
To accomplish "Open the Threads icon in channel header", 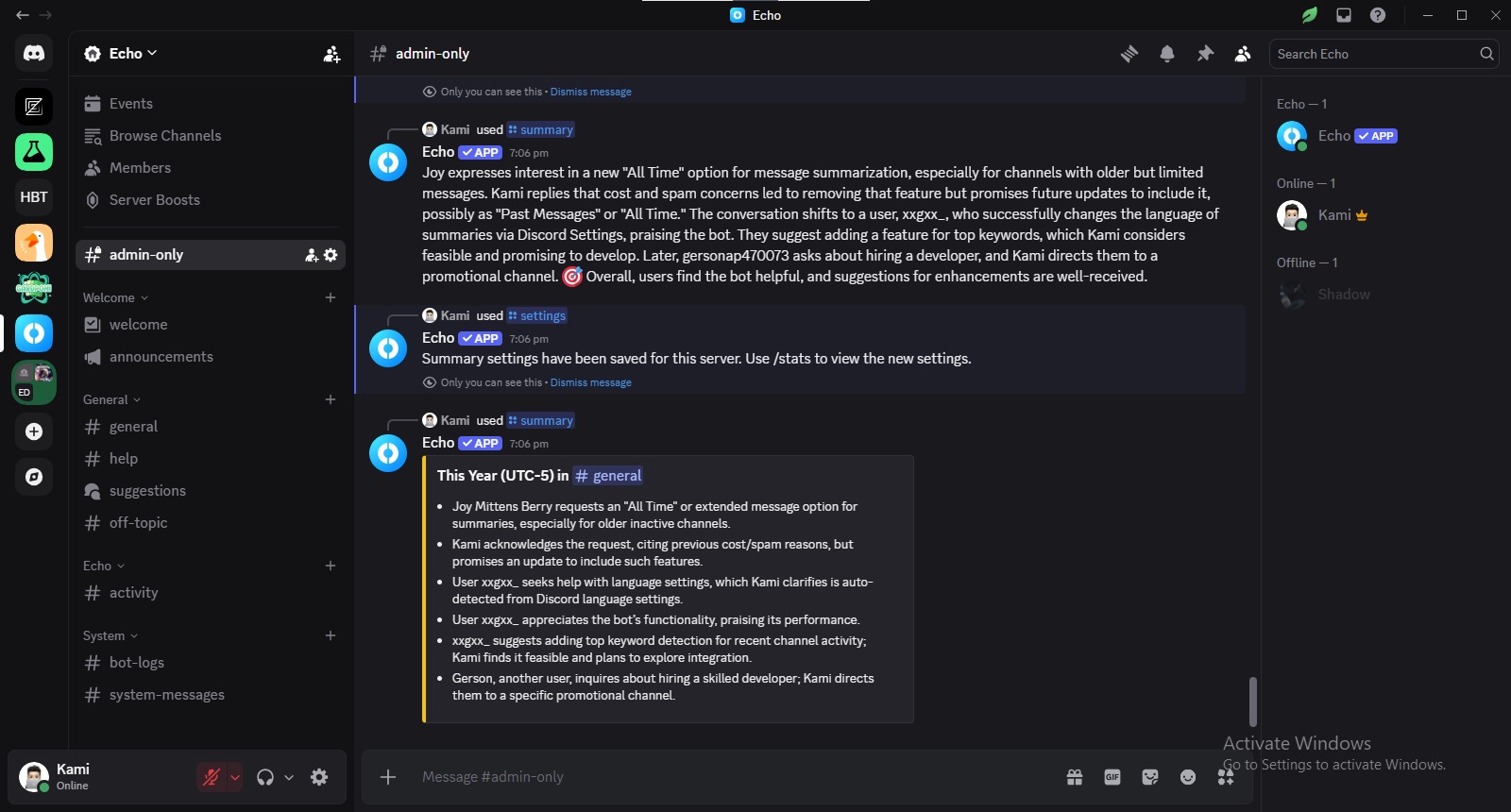I will (1129, 54).
